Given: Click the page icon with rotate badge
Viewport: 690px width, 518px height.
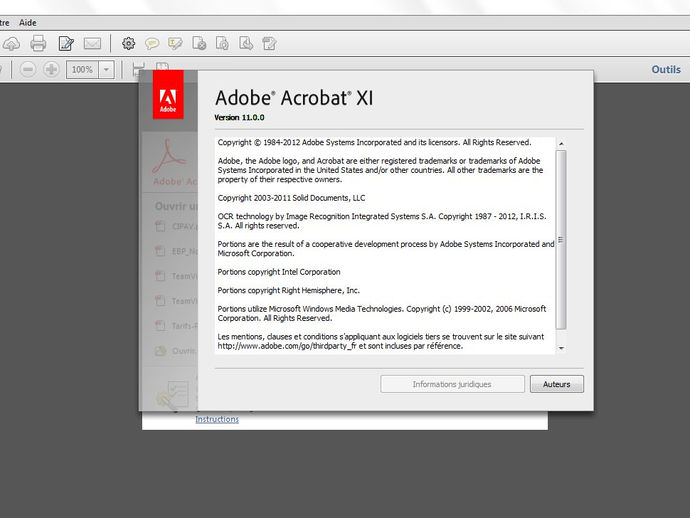Looking at the screenshot, I should click(x=222, y=43).
